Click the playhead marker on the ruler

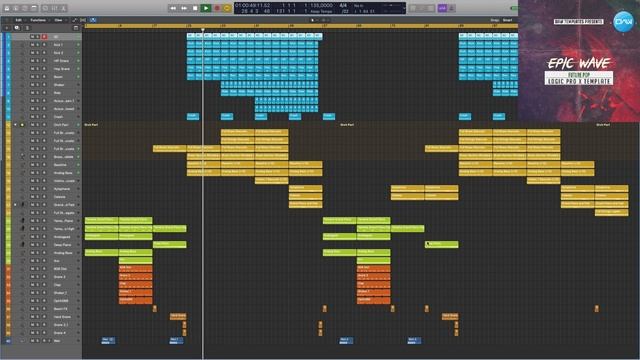click(203, 29)
